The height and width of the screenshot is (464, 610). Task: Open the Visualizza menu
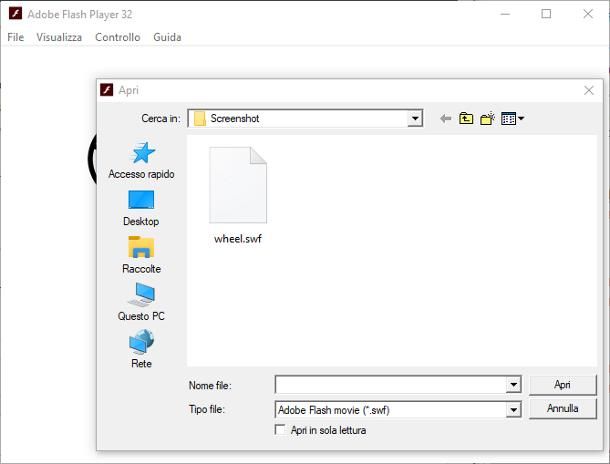pos(59,37)
